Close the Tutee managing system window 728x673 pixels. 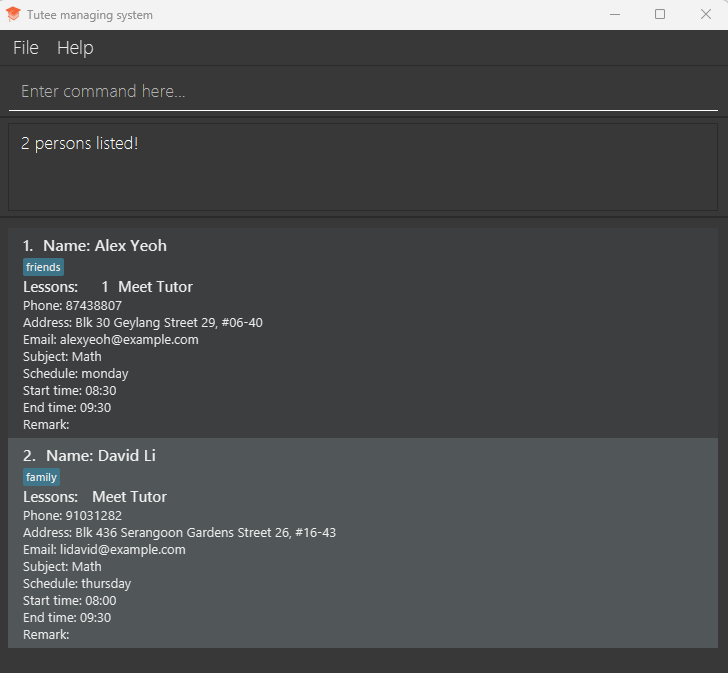coord(705,14)
